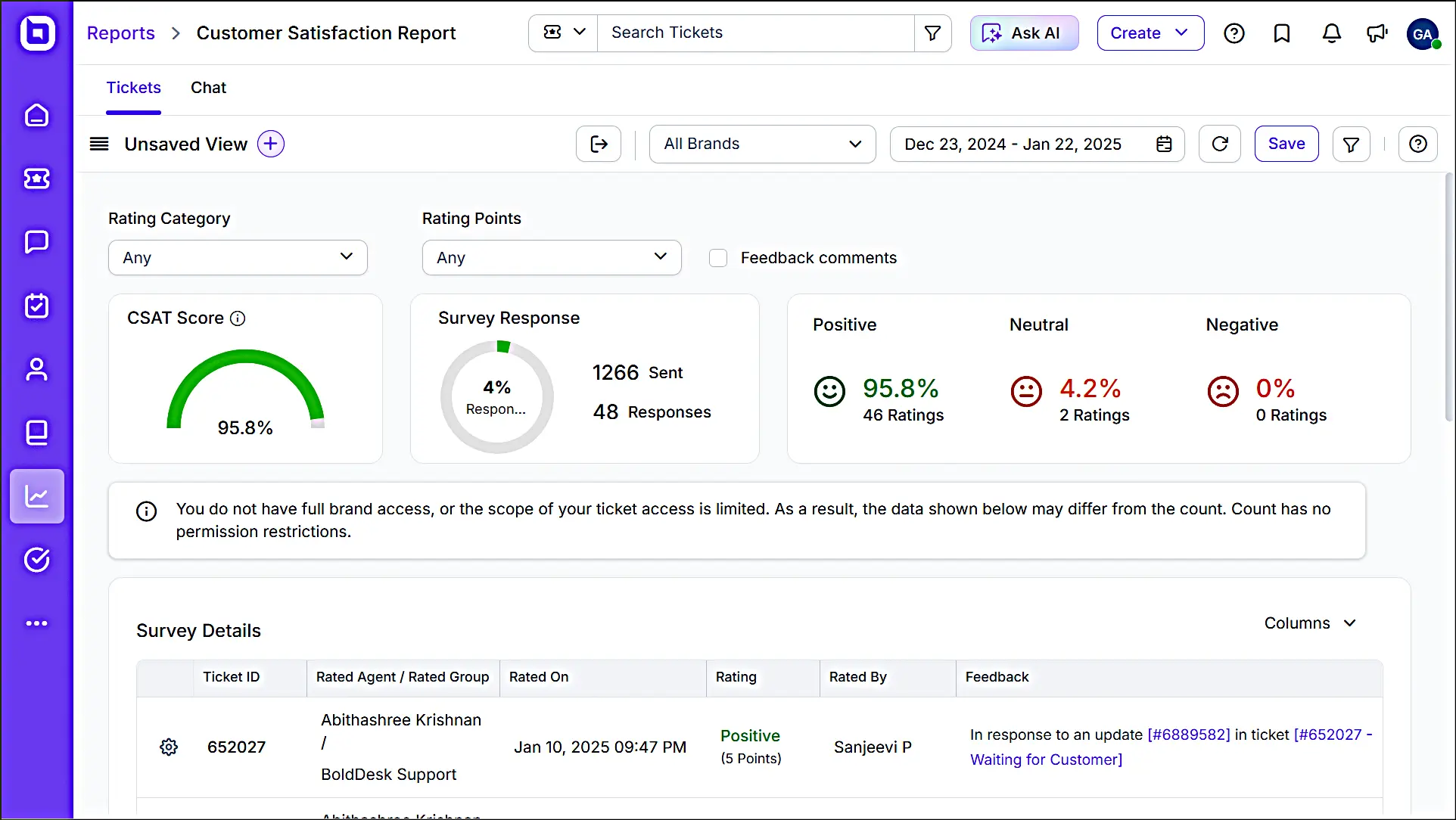
Task: Open the Knowledge Base icon in the sidebar
Action: pos(36,433)
